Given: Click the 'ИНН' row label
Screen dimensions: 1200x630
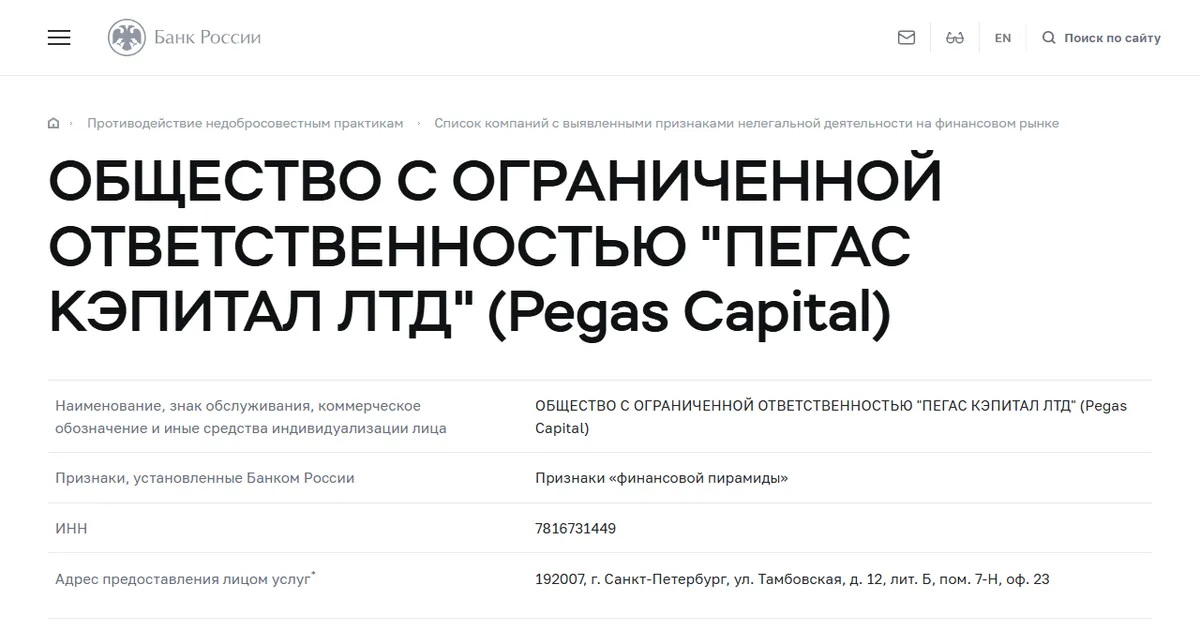Looking at the screenshot, I should coord(71,528).
